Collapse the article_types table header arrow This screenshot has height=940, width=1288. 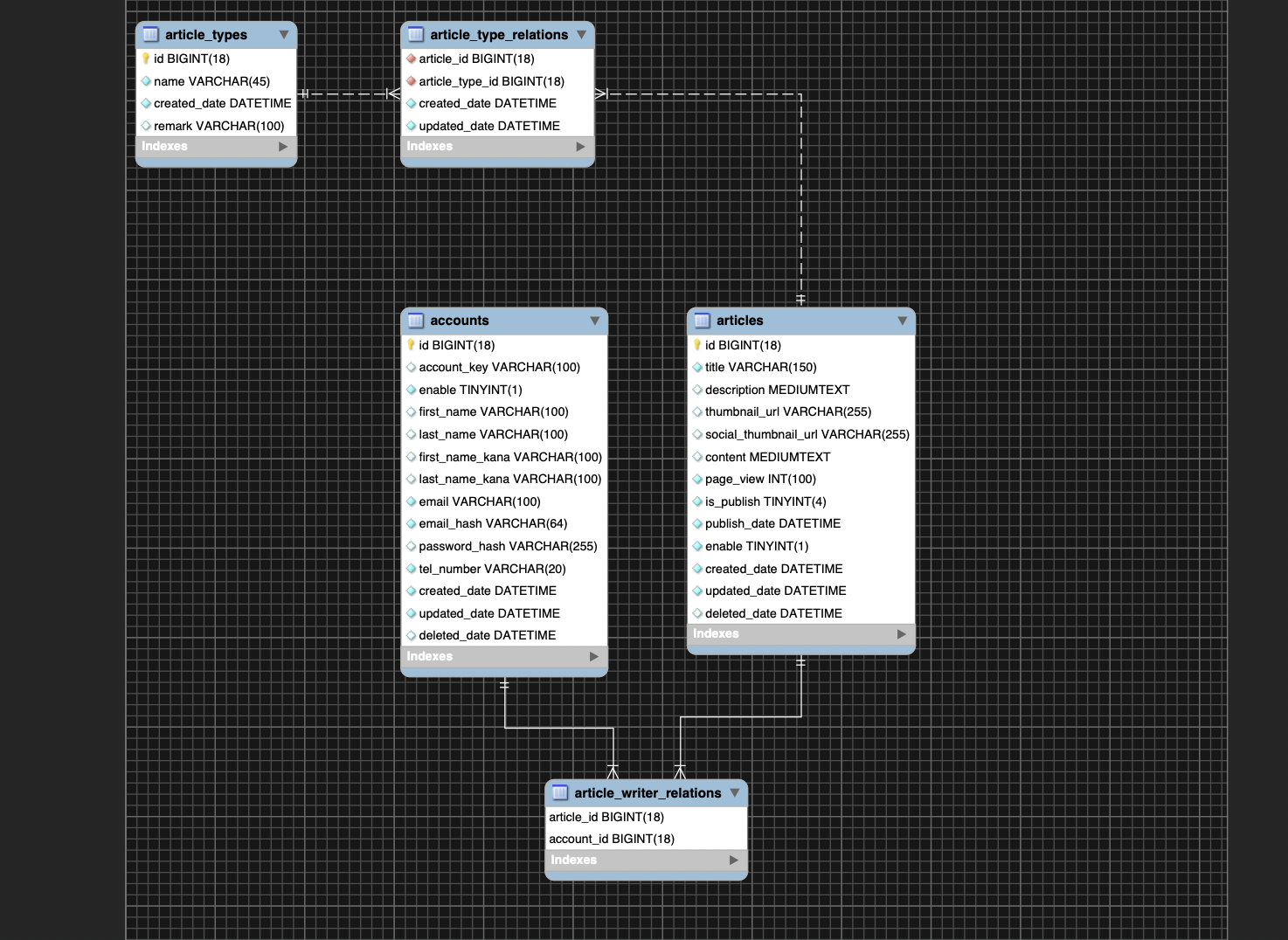[284, 35]
